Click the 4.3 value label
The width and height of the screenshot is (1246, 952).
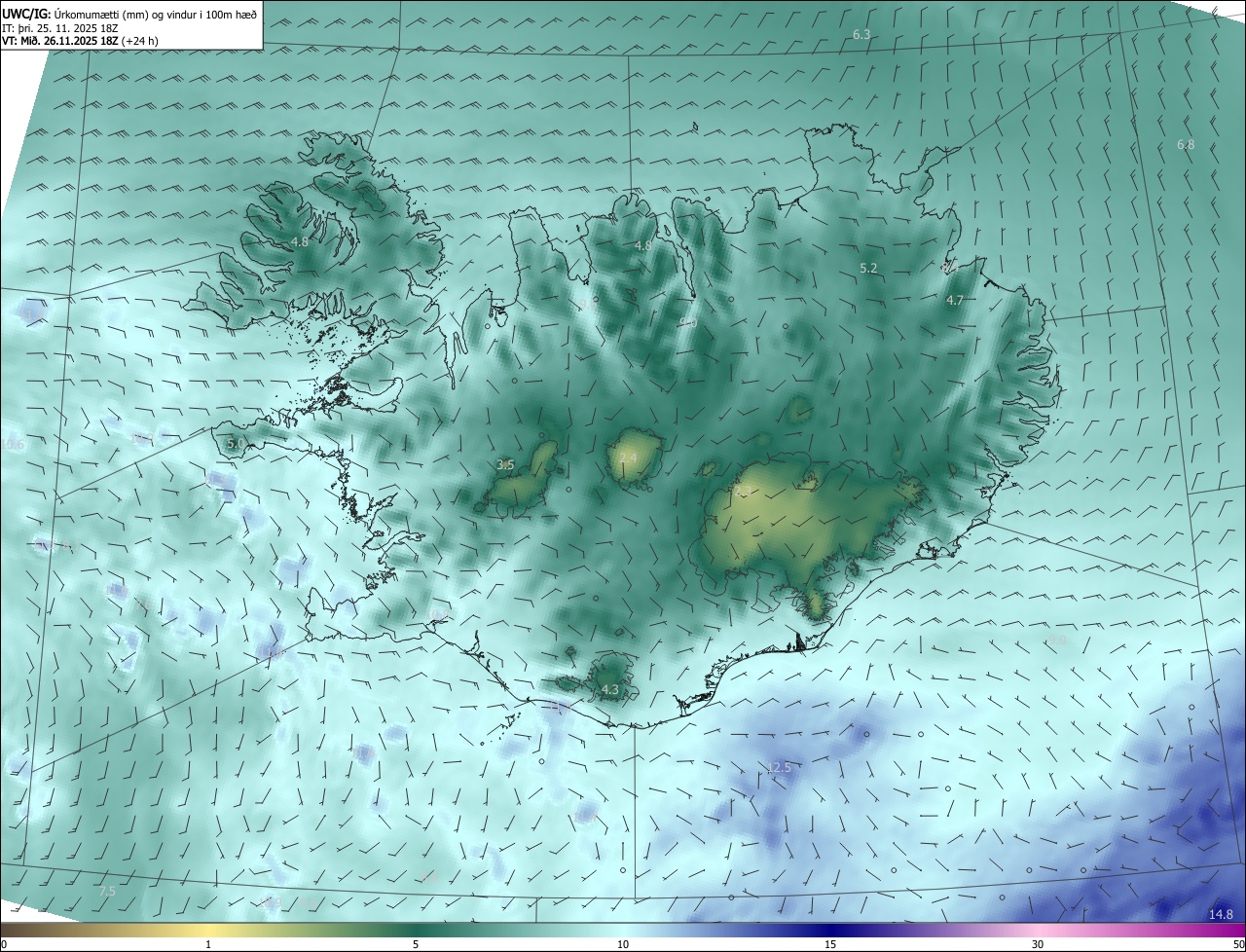pyautogui.click(x=610, y=690)
